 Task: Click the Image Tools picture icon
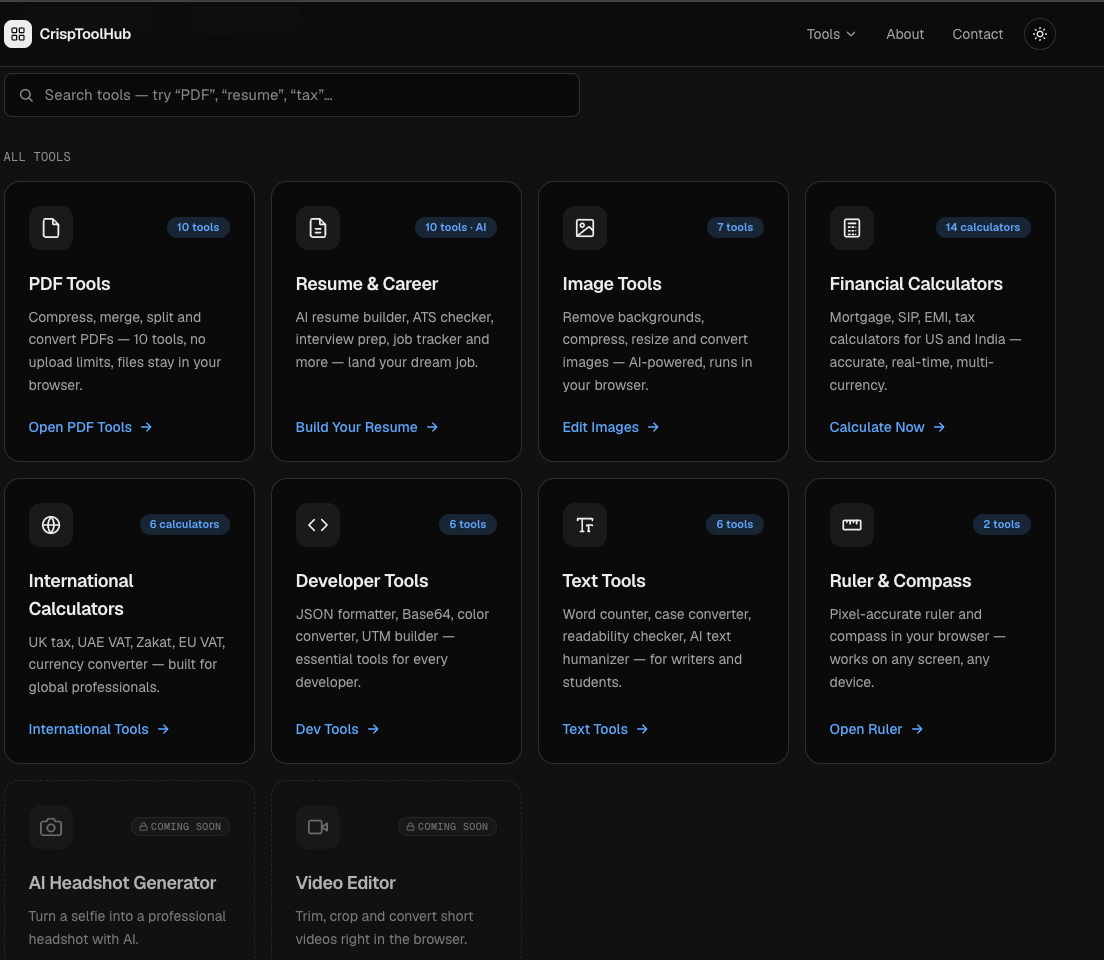pos(584,227)
